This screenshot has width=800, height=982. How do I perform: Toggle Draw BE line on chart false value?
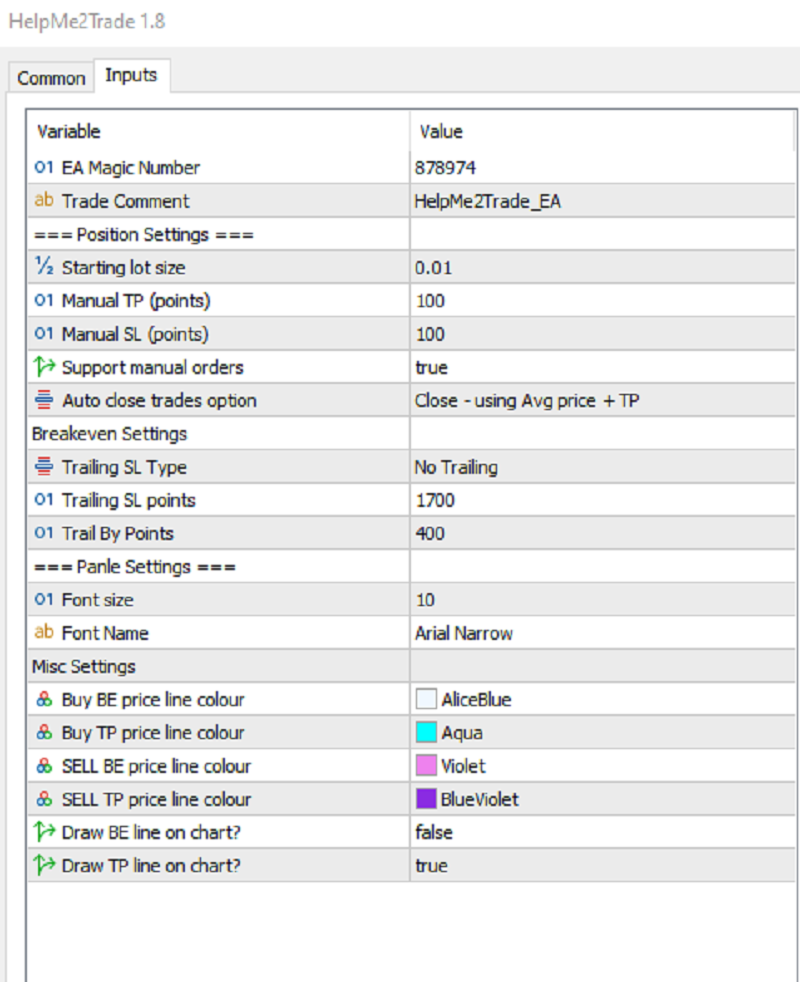tap(434, 832)
